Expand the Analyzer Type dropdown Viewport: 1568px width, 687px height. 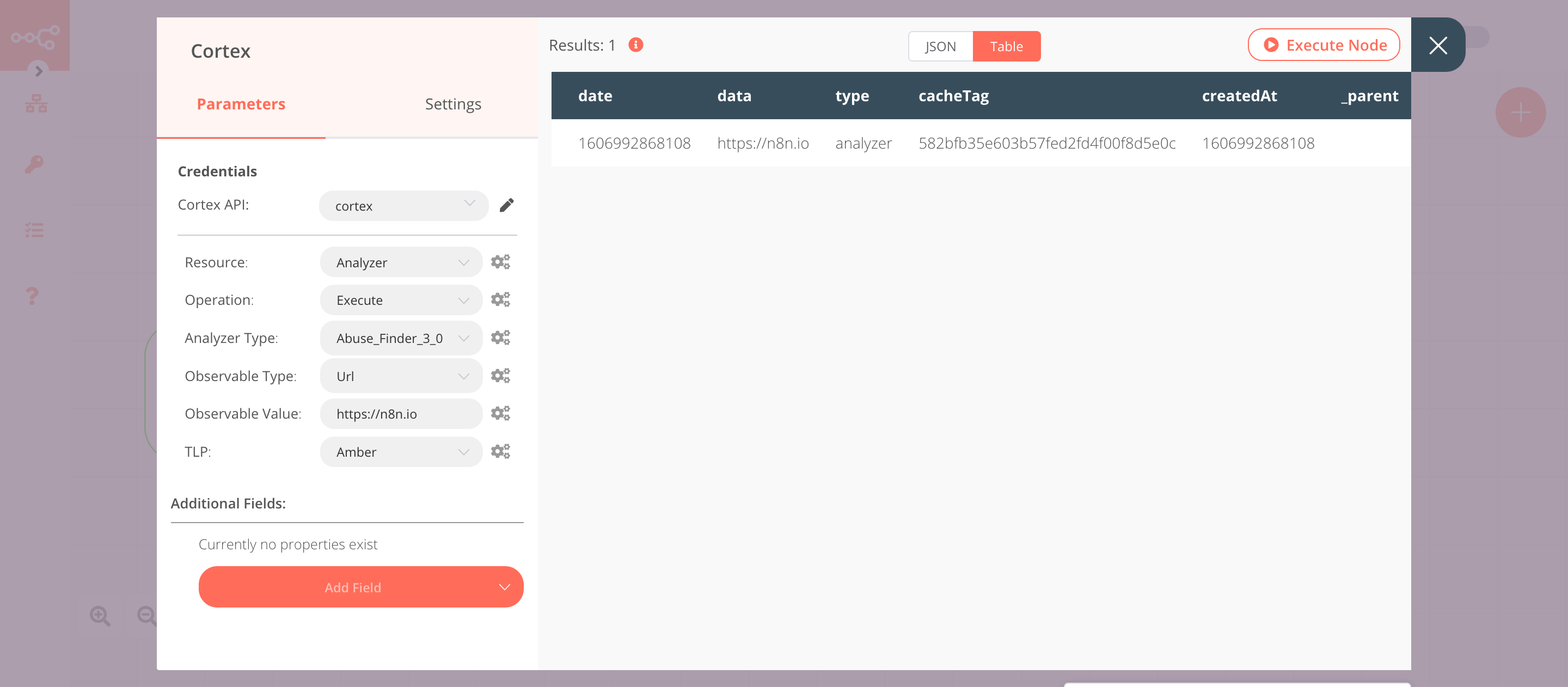[x=400, y=337]
